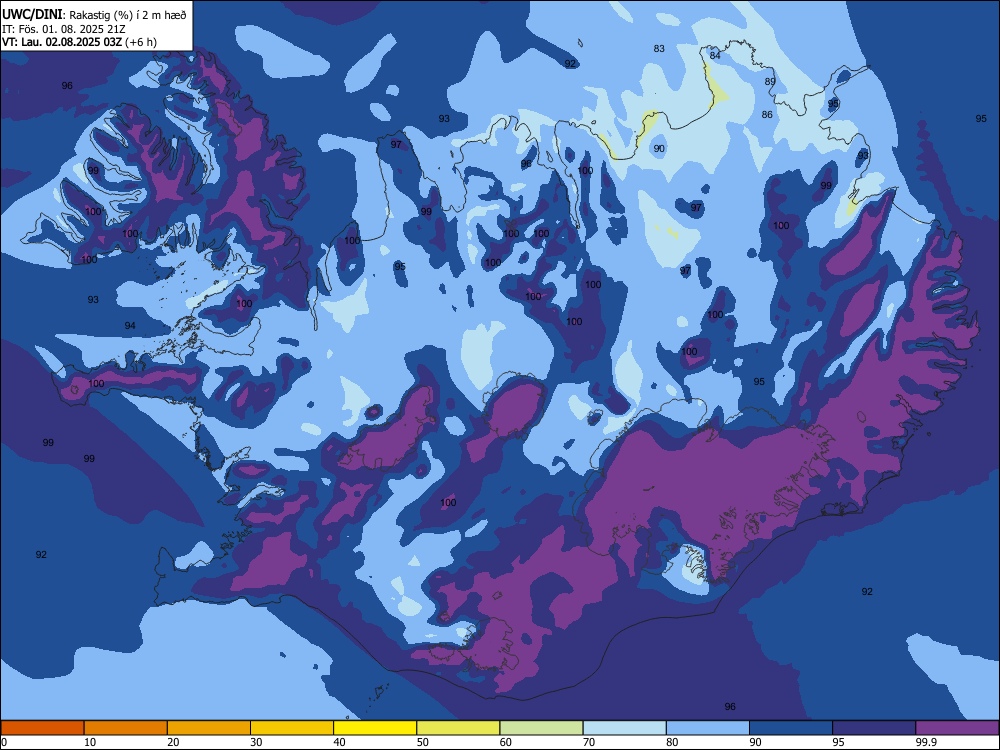Click the pale yellow 50–60 legend swatch

point(459,728)
